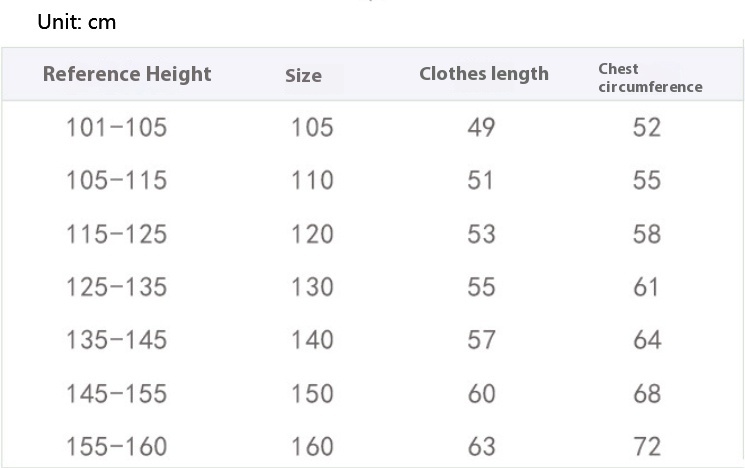Click clothes length value 57
745x468 pixels.
coord(481,340)
